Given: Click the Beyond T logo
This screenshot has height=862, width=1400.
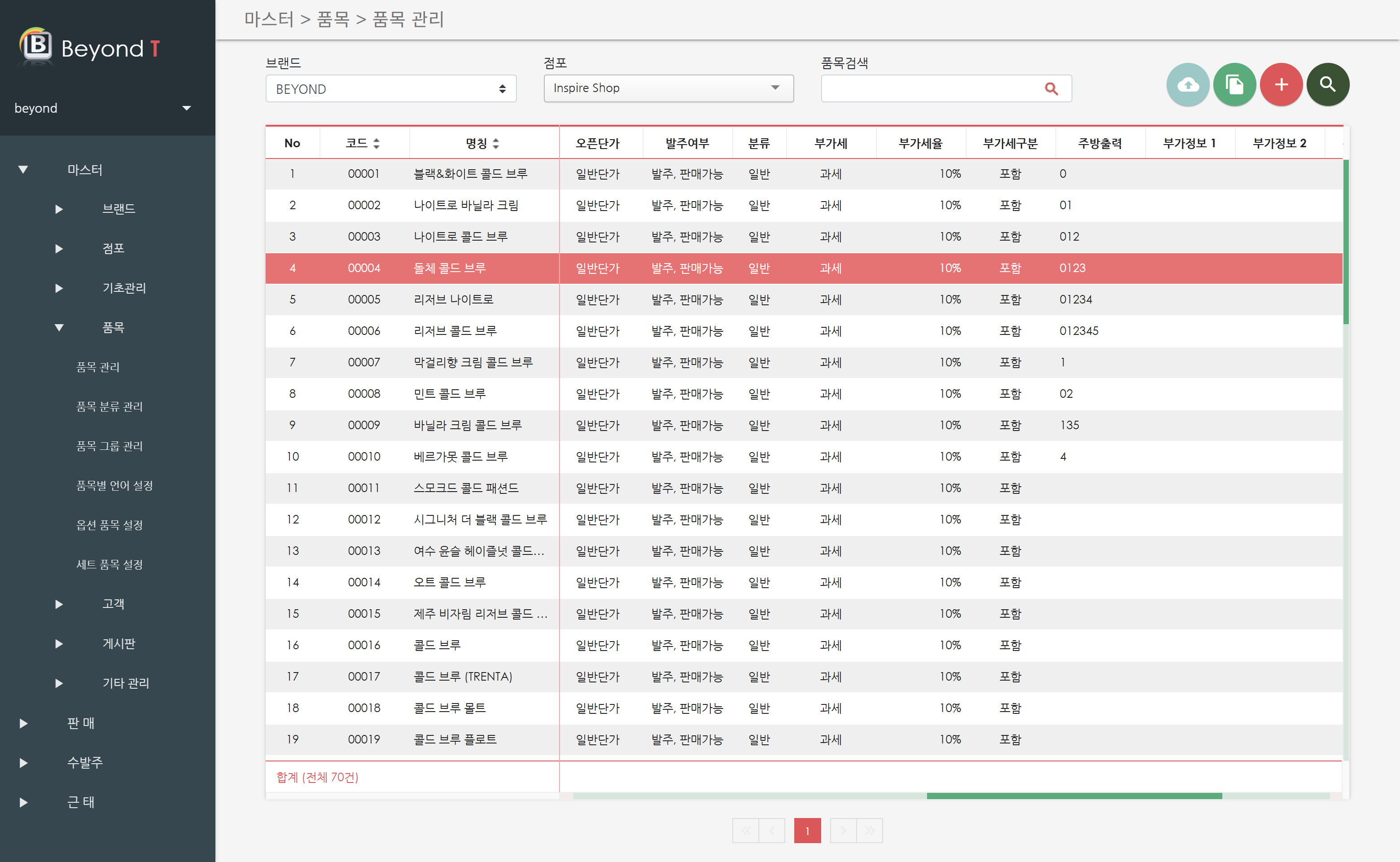Looking at the screenshot, I should coord(90,47).
